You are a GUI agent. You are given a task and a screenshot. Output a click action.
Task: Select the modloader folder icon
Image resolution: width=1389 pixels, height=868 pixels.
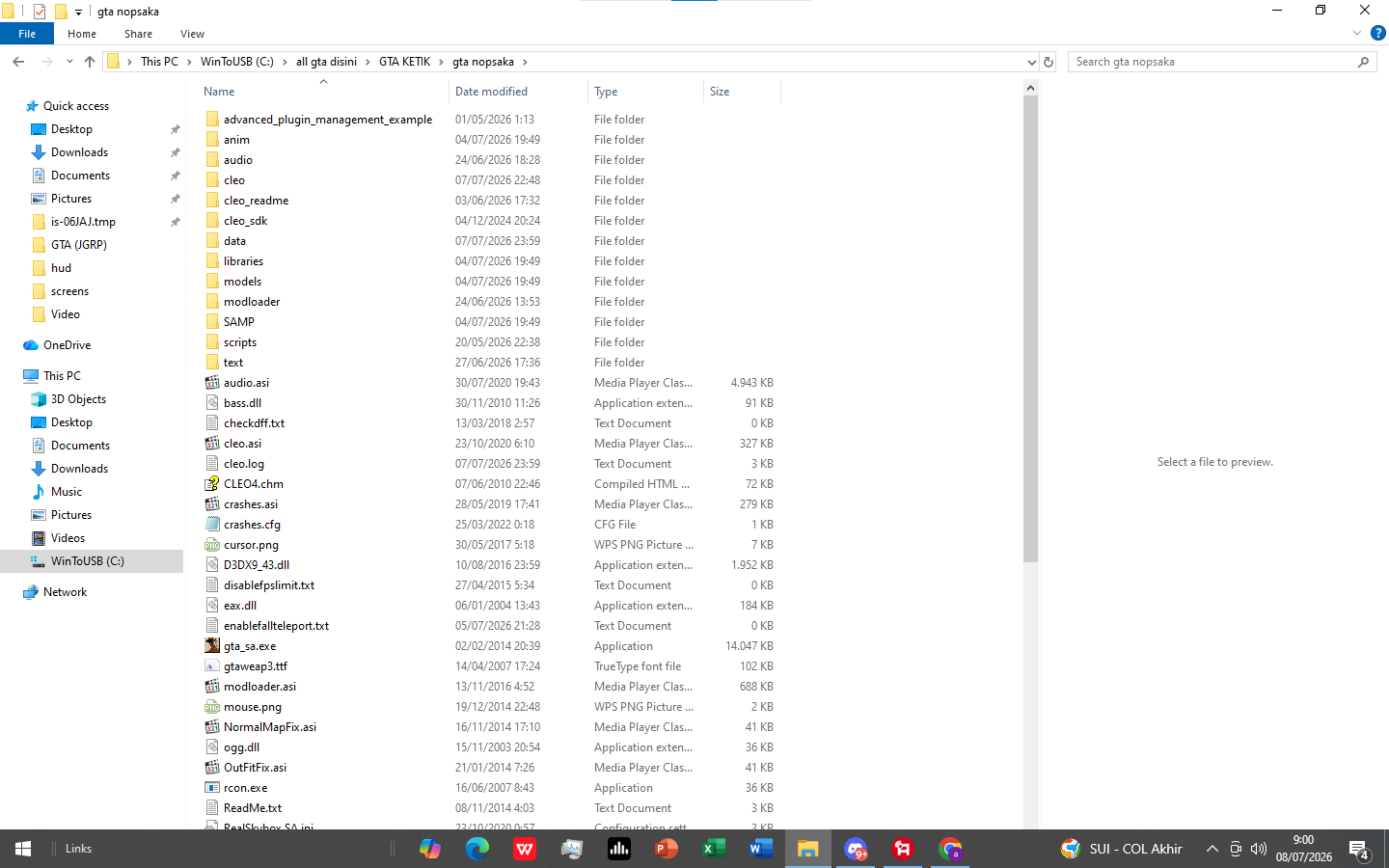click(212, 302)
